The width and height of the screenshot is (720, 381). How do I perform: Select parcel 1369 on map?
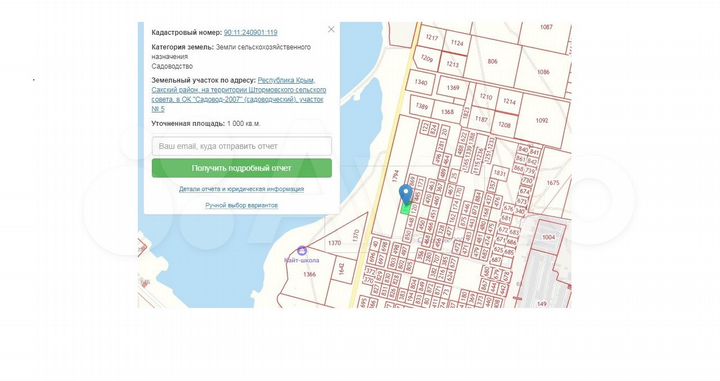453,88
